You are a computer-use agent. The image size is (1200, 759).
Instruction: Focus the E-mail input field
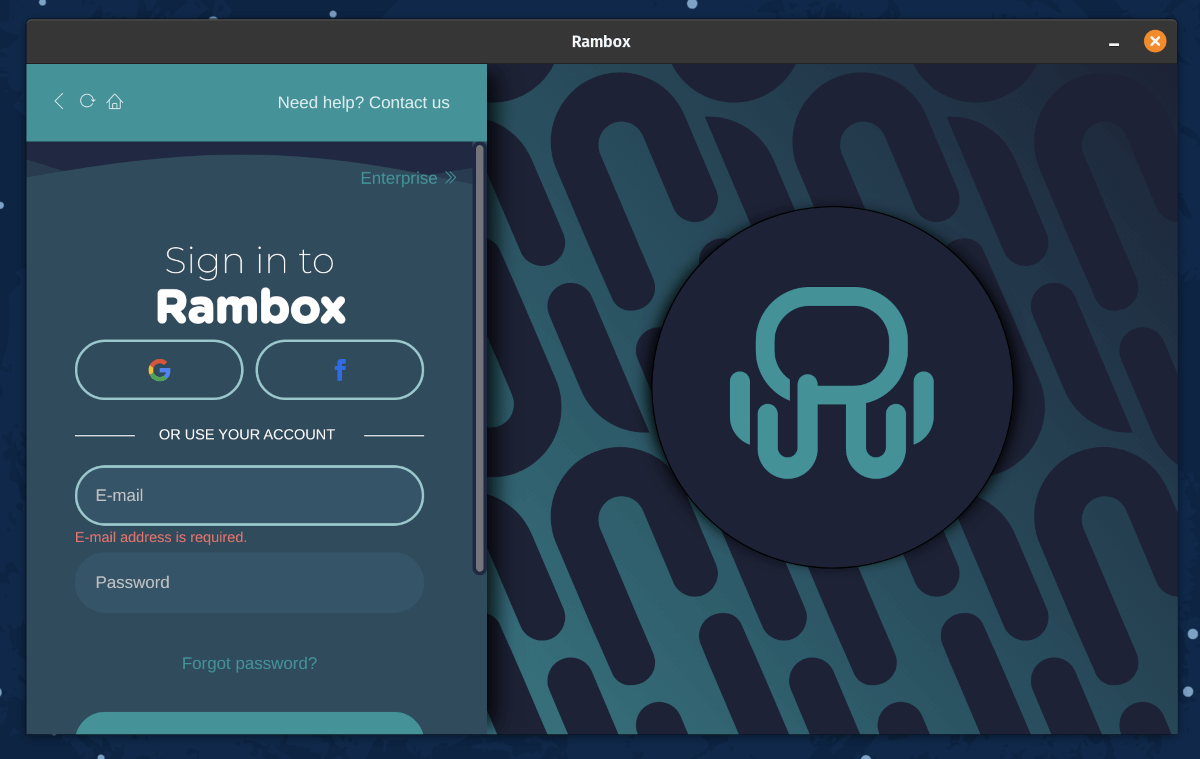pyautogui.click(x=249, y=495)
